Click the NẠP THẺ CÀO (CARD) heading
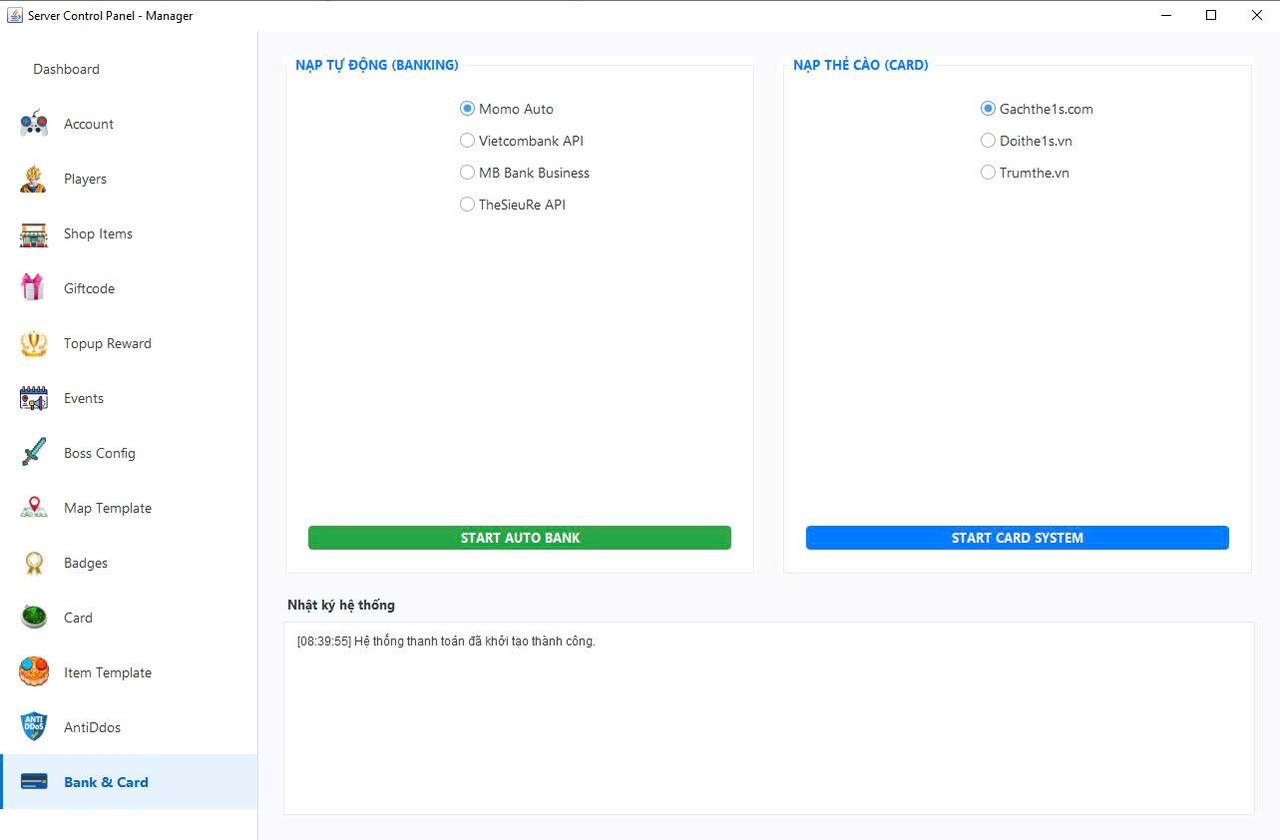1280x840 pixels. 861,65
